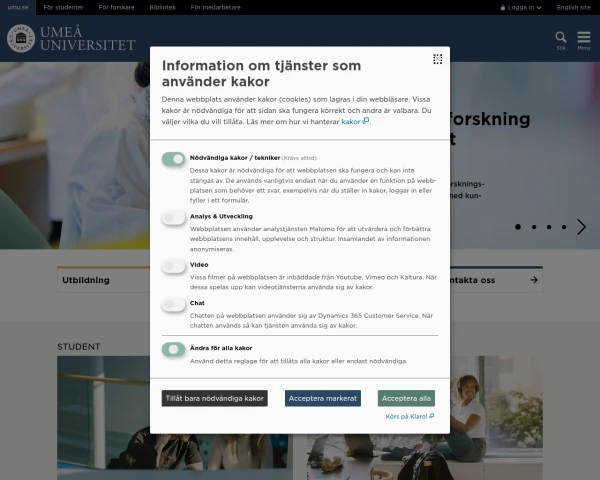Click the Analys & Utveckling label

pyautogui.click(x=221, y=216)
